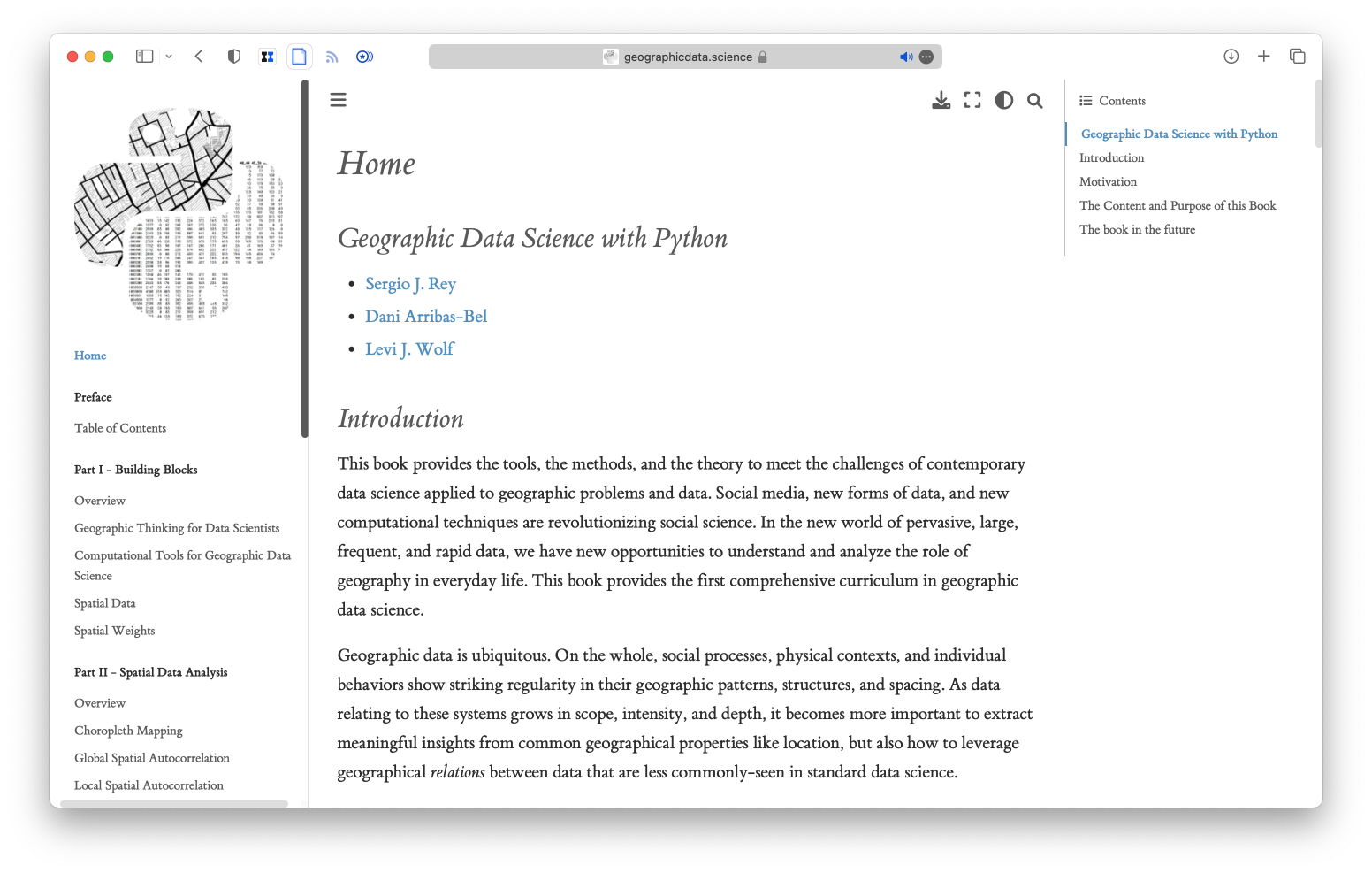Toggle dark/light theme with the contrast icon
Screen dimensions: 1372x873
(x=1003, y=100)
